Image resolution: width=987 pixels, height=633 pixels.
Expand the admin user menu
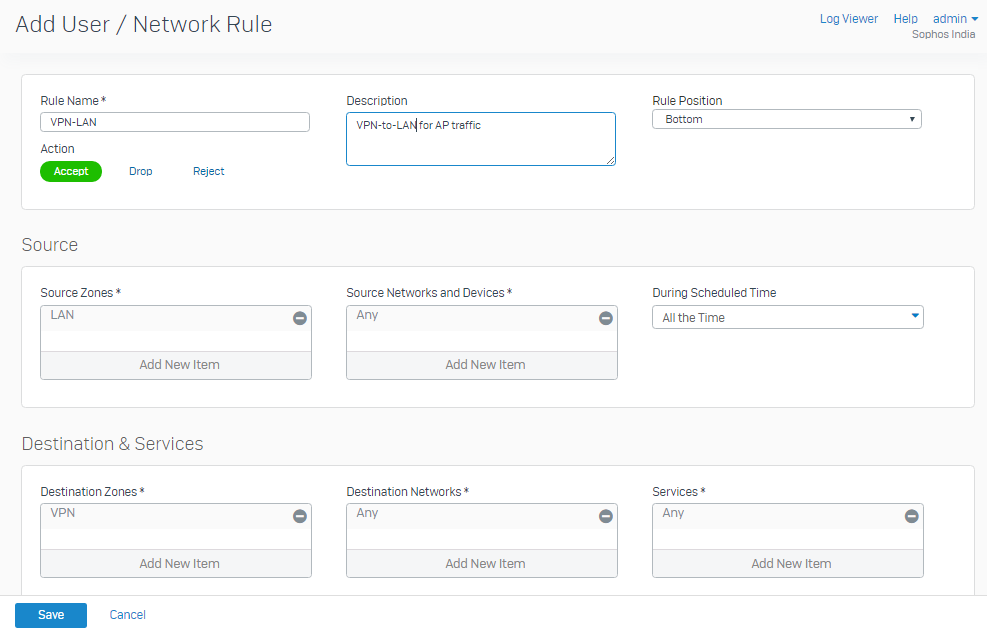(x=950, y=18)
